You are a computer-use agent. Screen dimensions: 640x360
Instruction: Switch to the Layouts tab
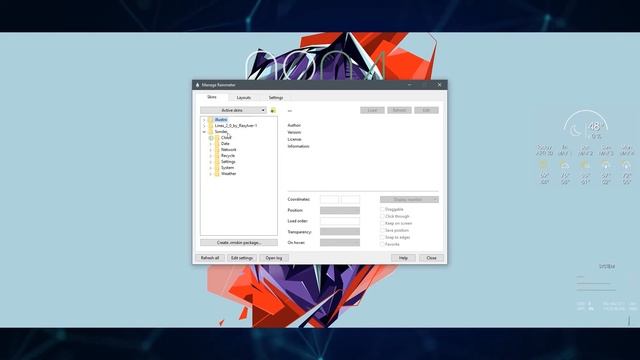[x=244, y=98]
